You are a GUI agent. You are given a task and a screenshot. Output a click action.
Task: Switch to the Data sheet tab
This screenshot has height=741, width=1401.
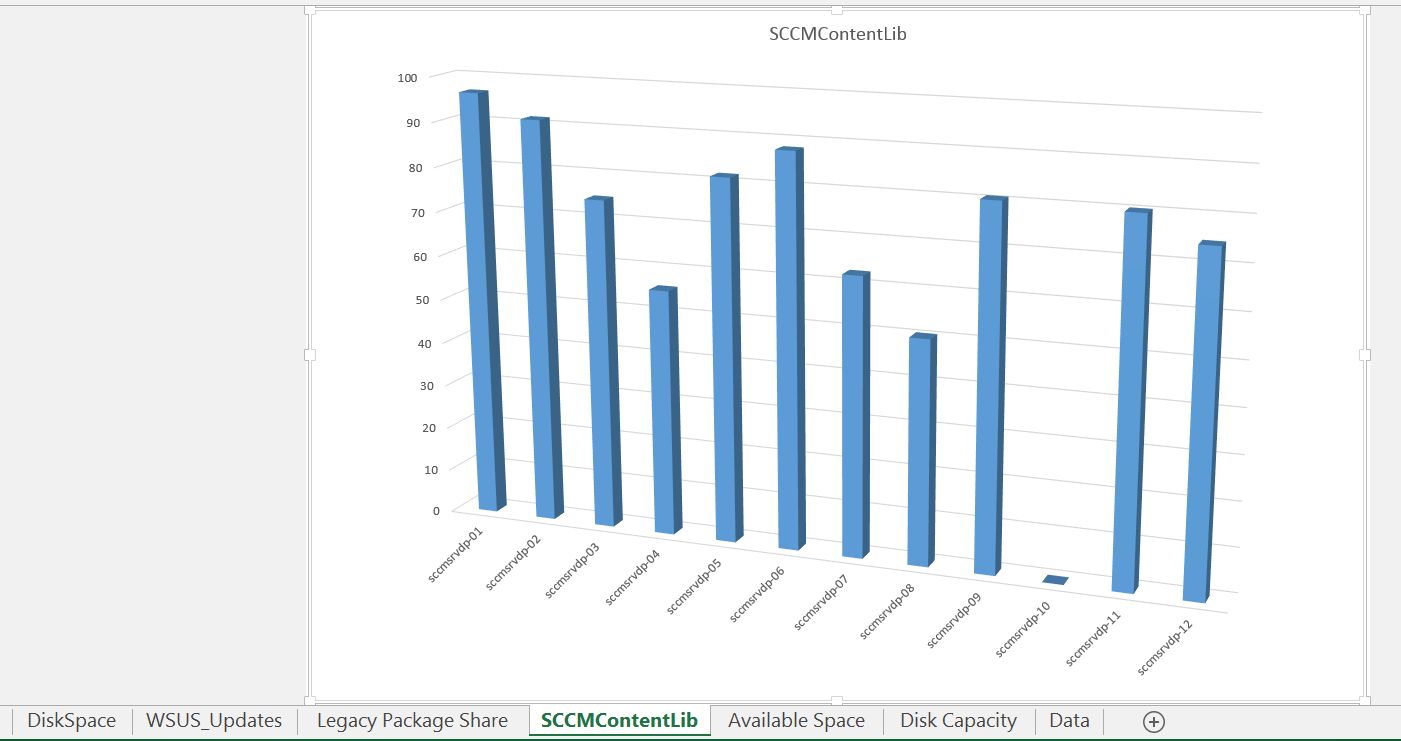1069,721
